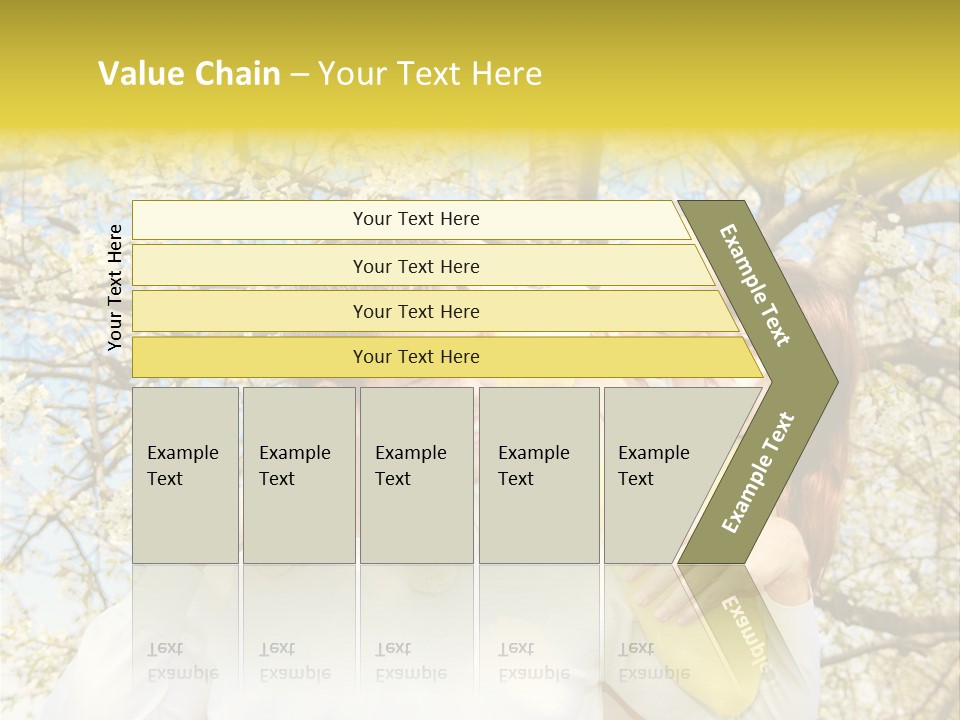Select the lower olive arrow segment's Example Text

coord(758,473)
